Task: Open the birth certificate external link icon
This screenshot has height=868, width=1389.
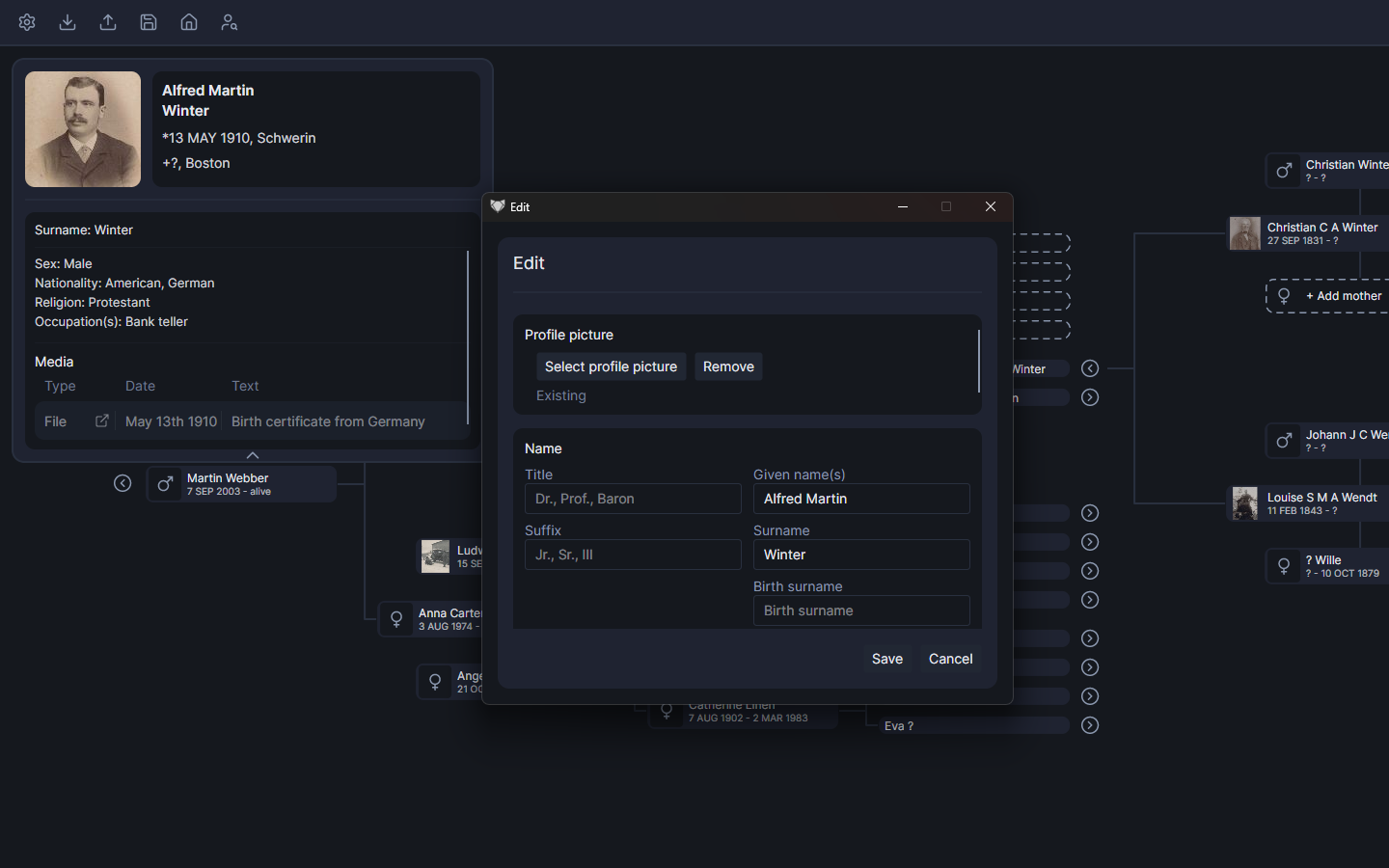Action: [x=102, y=421]
